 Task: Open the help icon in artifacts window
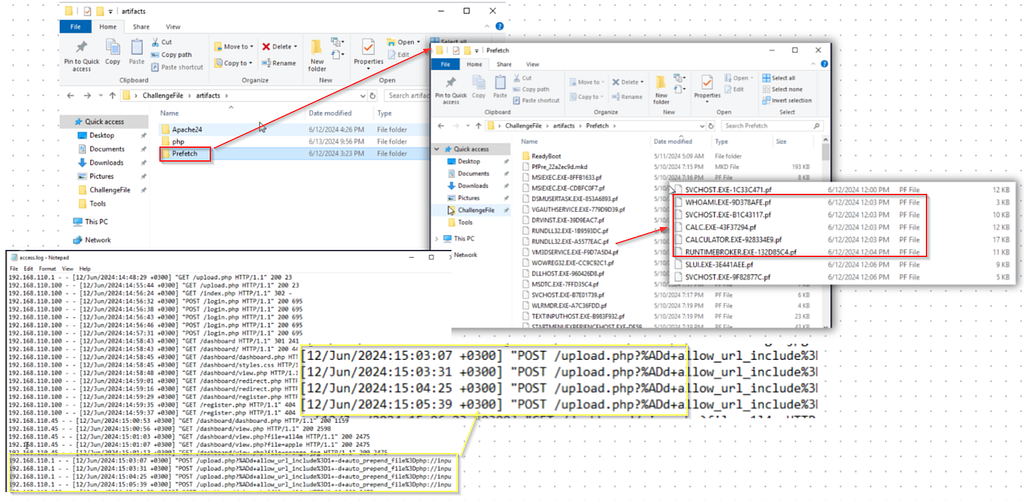(499, 27)
